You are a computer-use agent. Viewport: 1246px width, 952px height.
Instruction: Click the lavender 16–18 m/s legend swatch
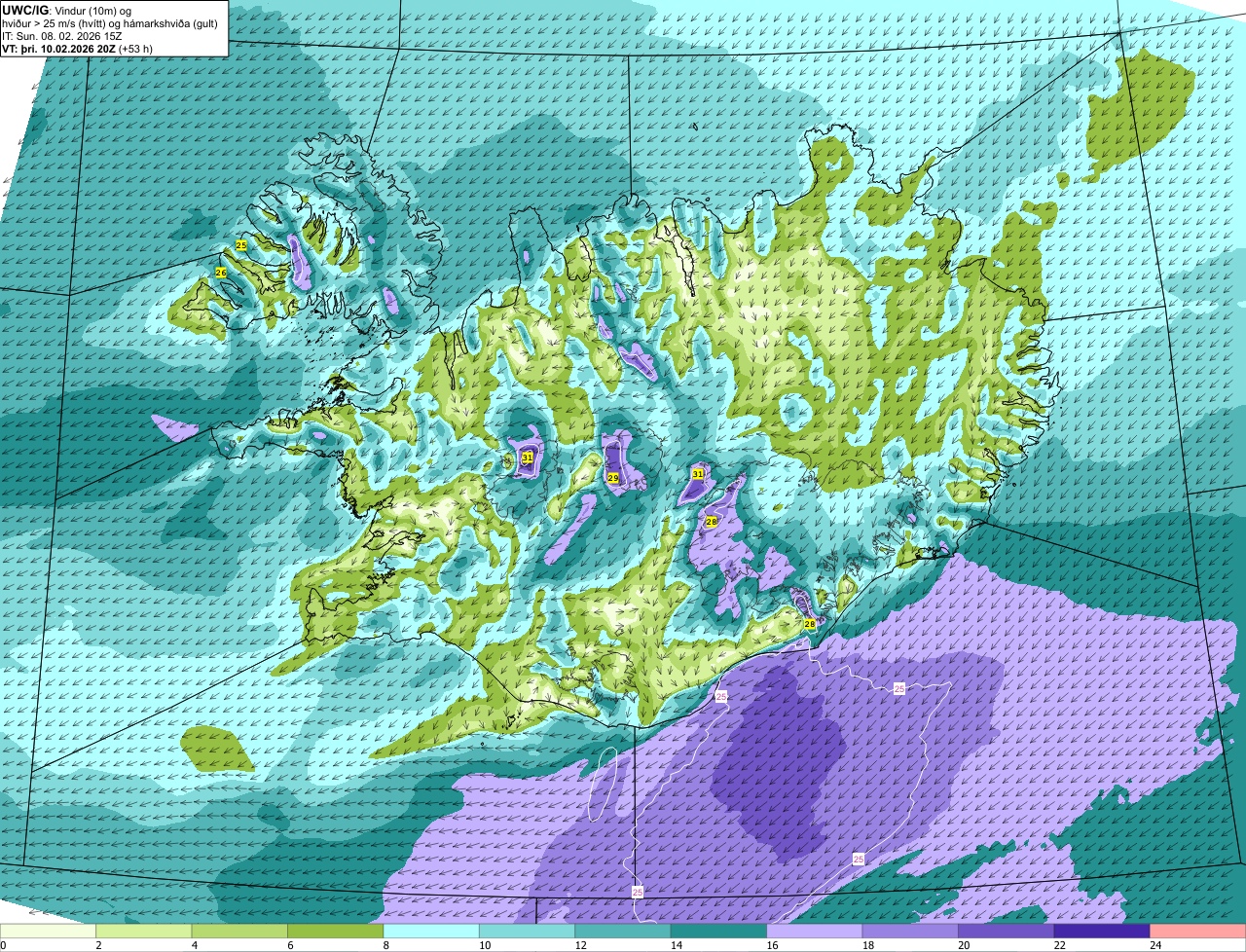click(815, 931)
